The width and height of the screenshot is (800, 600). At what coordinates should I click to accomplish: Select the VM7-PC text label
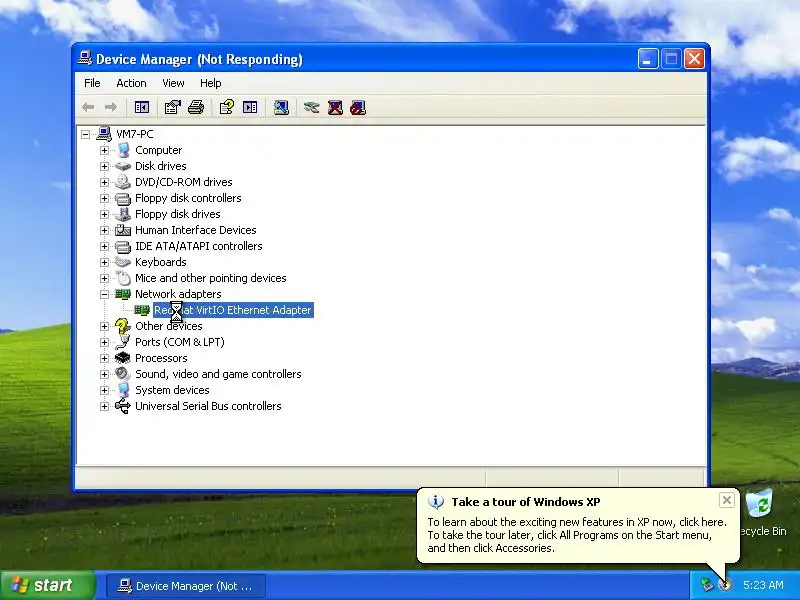point(135,134)
